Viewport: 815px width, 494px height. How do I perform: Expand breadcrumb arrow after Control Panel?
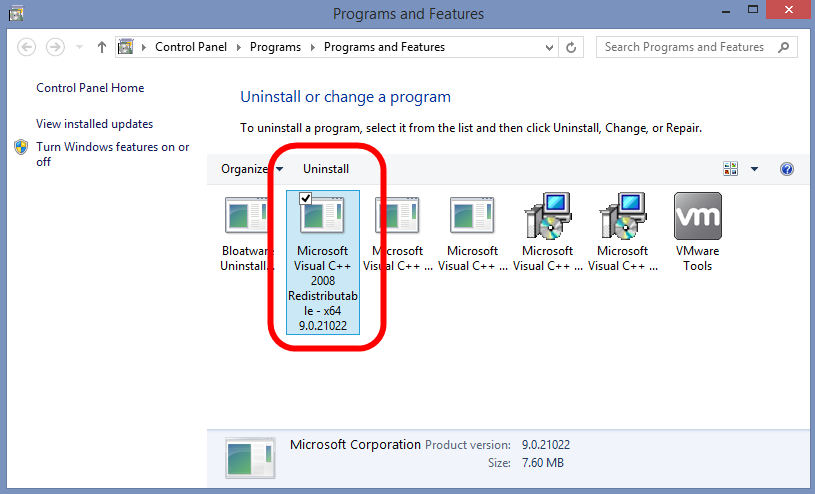pyautogui.click(x=239, y=47)
